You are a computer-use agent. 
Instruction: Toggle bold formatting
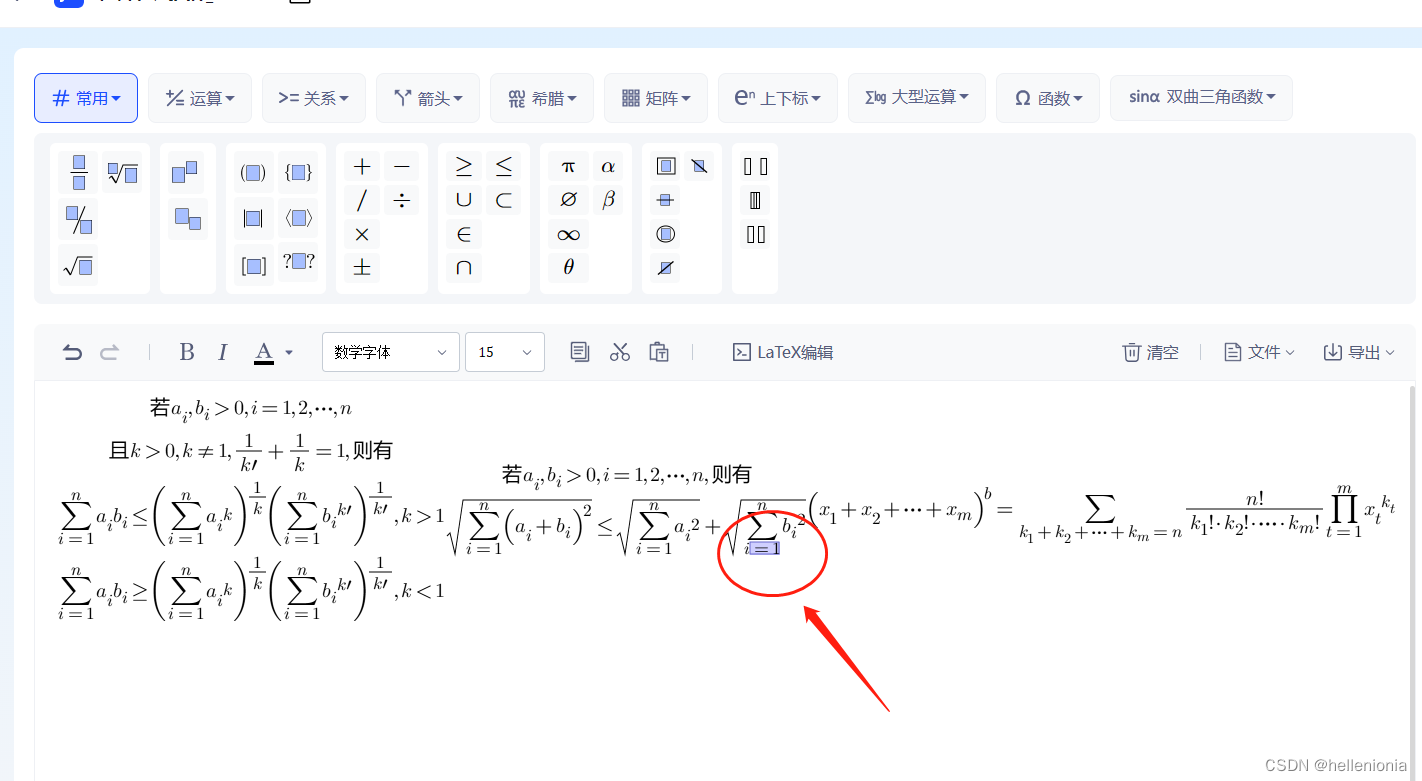187,351
